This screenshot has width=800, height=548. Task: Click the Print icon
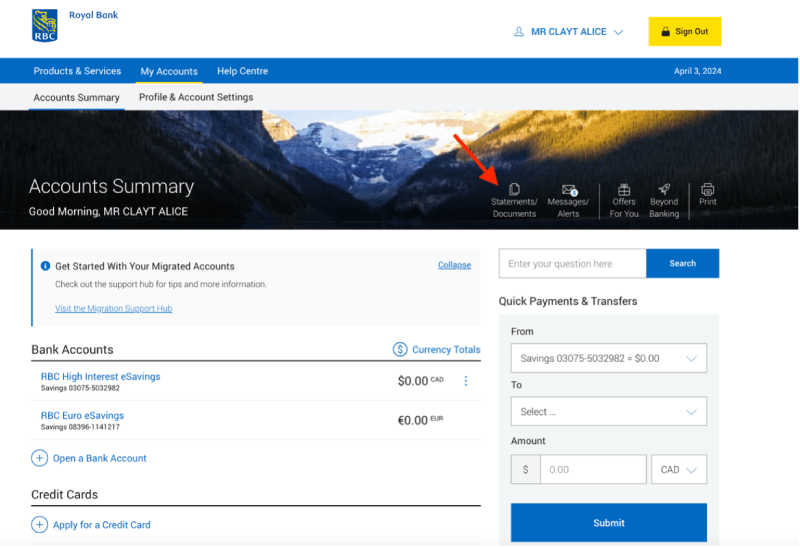click(x=708, y=189)
